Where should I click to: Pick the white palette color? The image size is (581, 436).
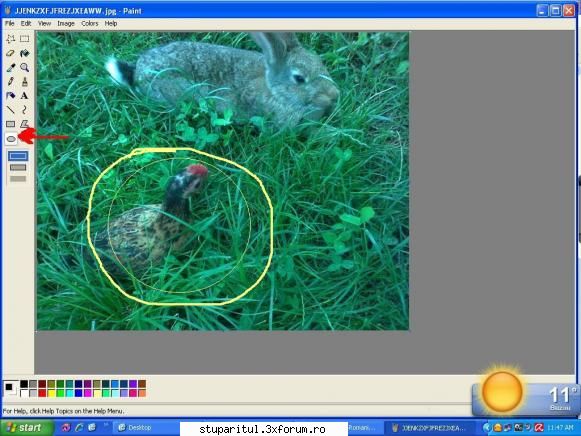24,393
